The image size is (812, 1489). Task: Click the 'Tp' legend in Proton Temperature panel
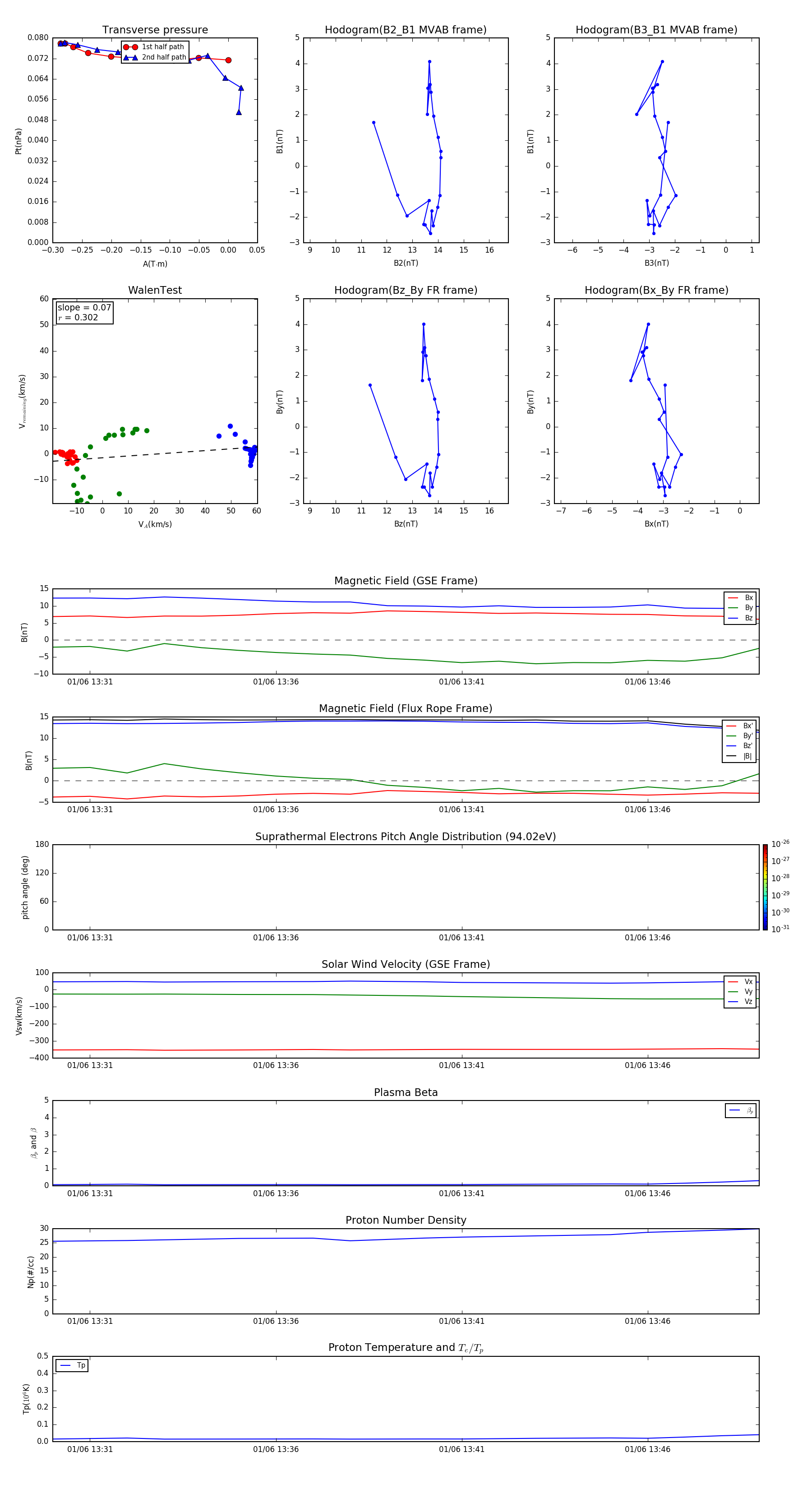[72, 1365]
